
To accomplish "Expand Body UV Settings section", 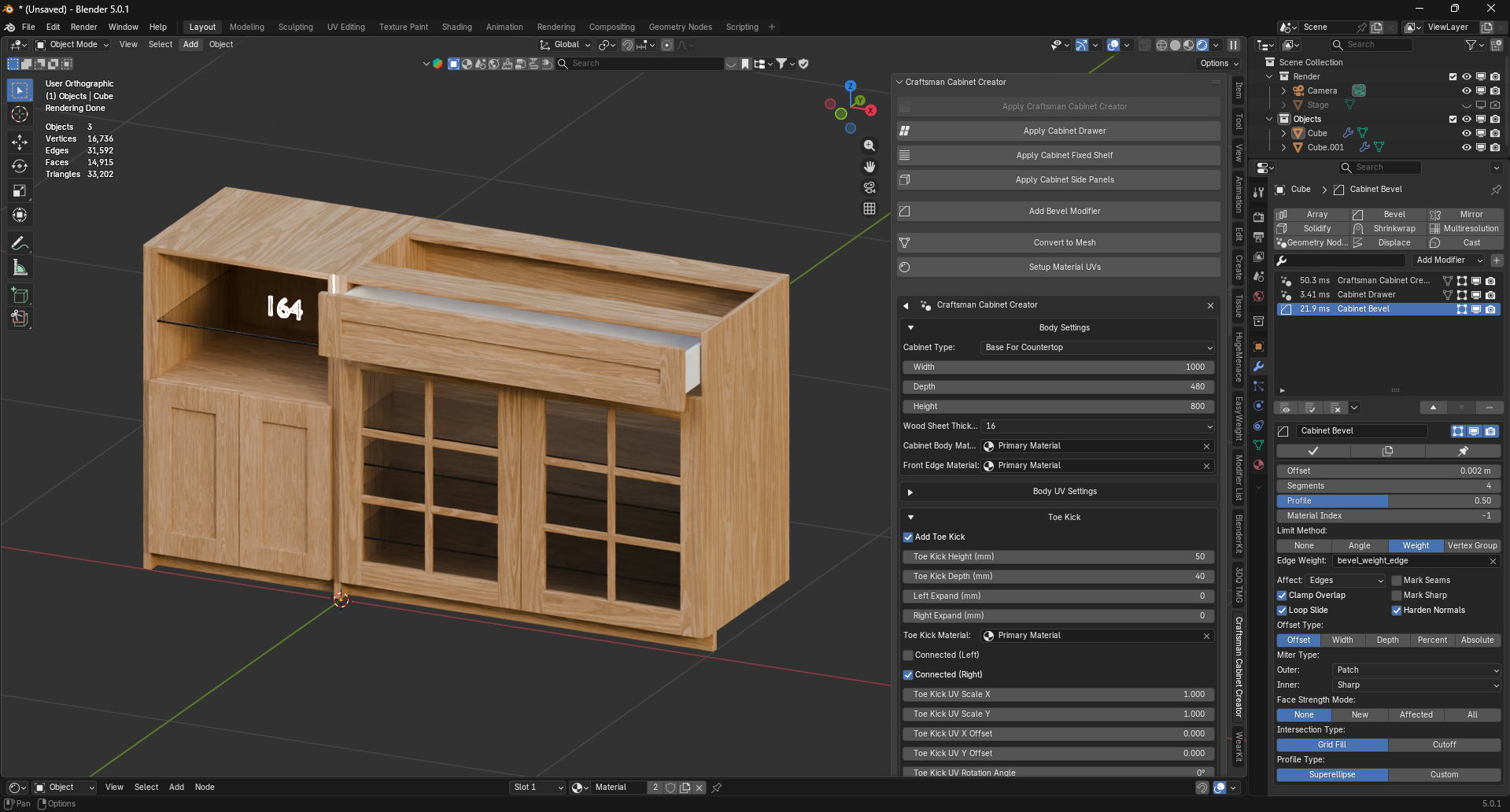I will (x=910, y=492).
